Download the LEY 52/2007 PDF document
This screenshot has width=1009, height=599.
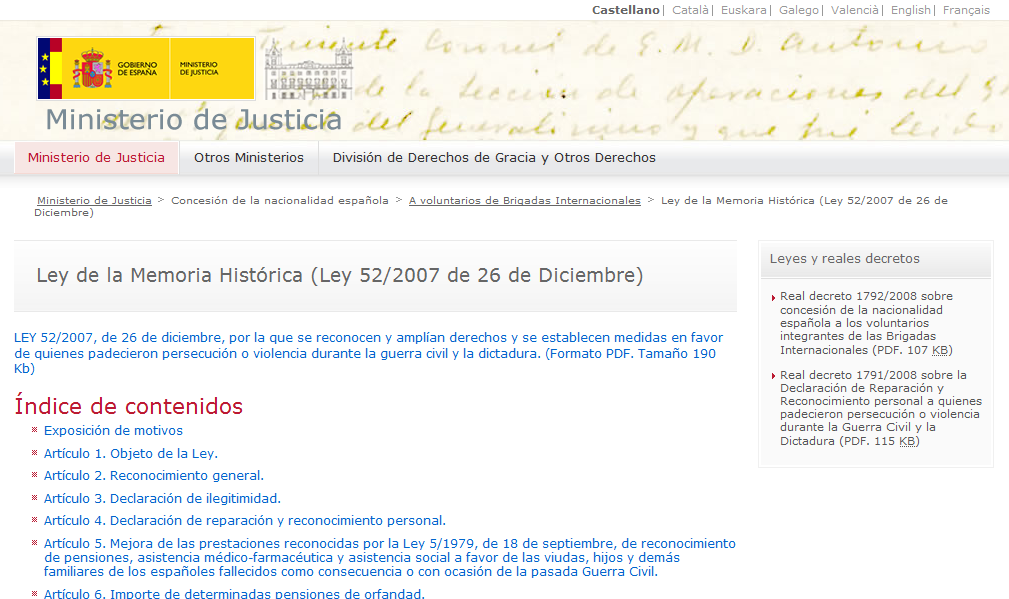pyautogui.click(x=365, y=353)
